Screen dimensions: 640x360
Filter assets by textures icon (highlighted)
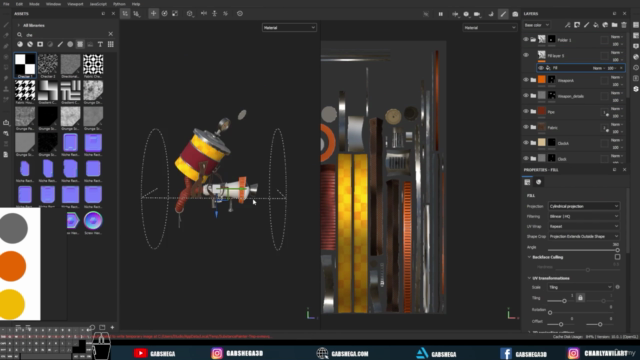pos(80,44)
